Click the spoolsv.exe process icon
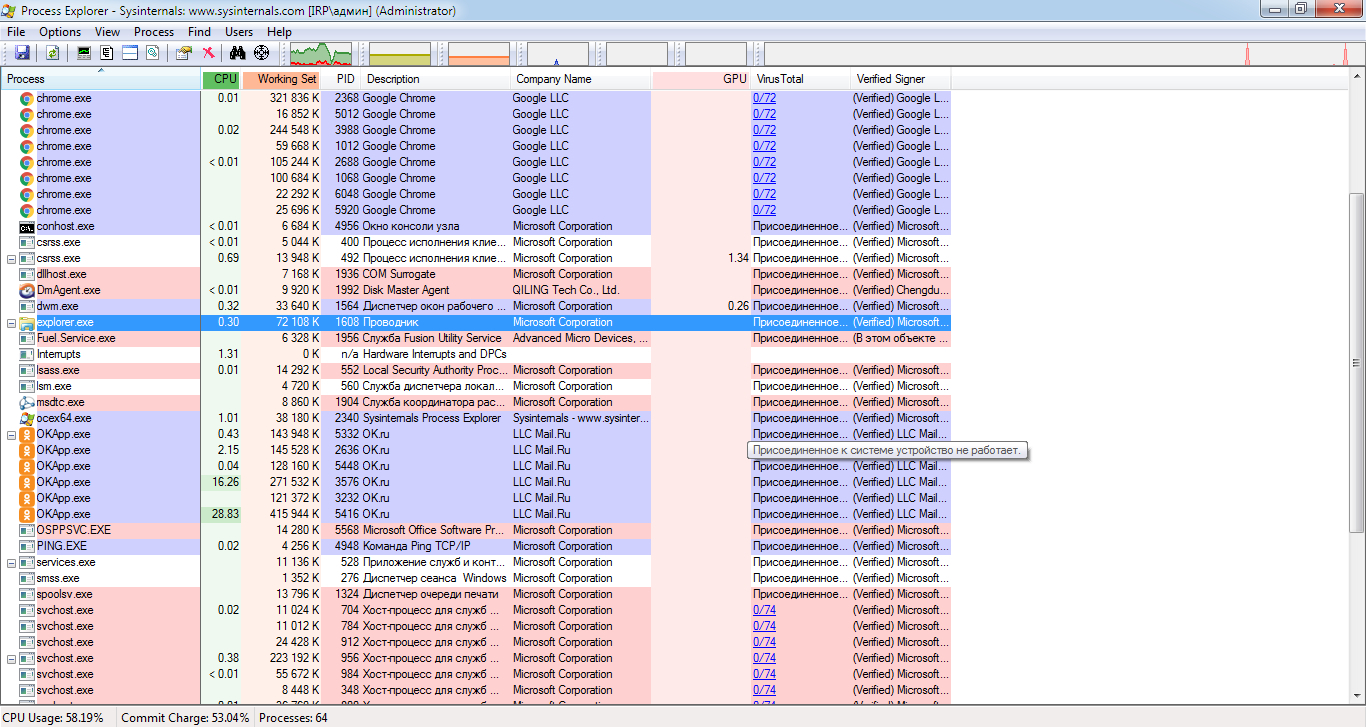 (27, 594)
